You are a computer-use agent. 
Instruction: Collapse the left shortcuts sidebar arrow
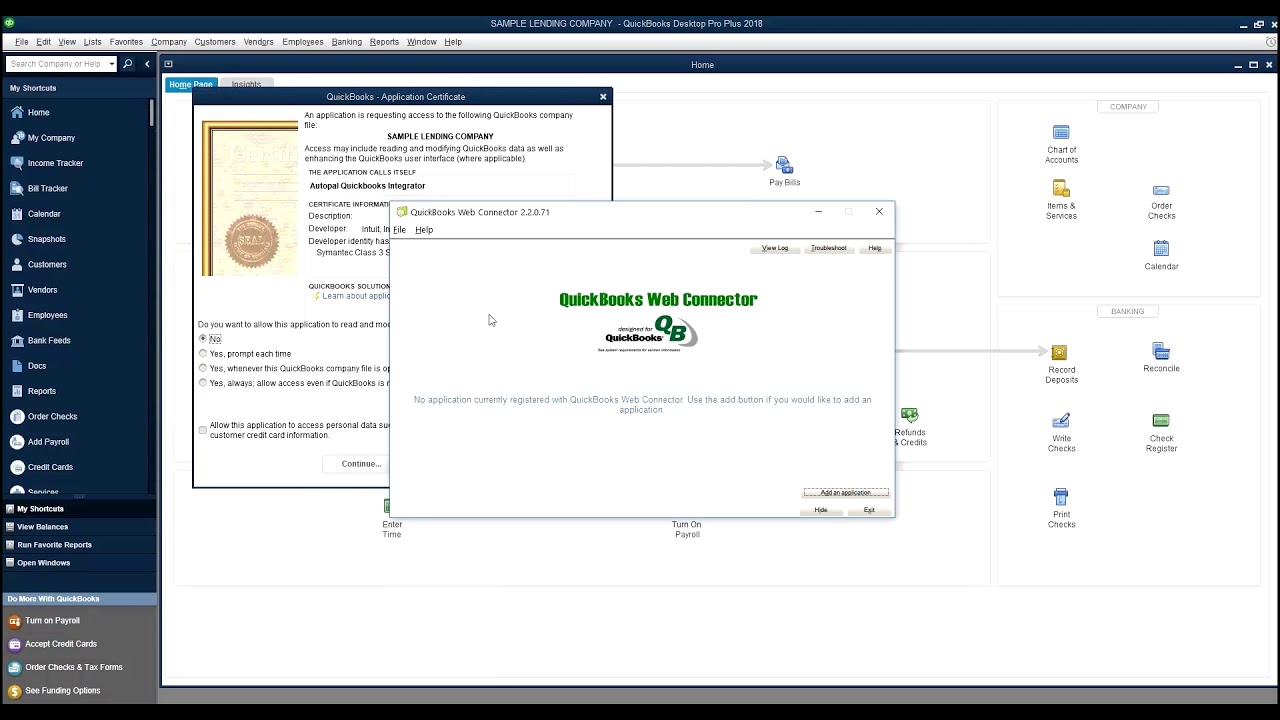147,64
